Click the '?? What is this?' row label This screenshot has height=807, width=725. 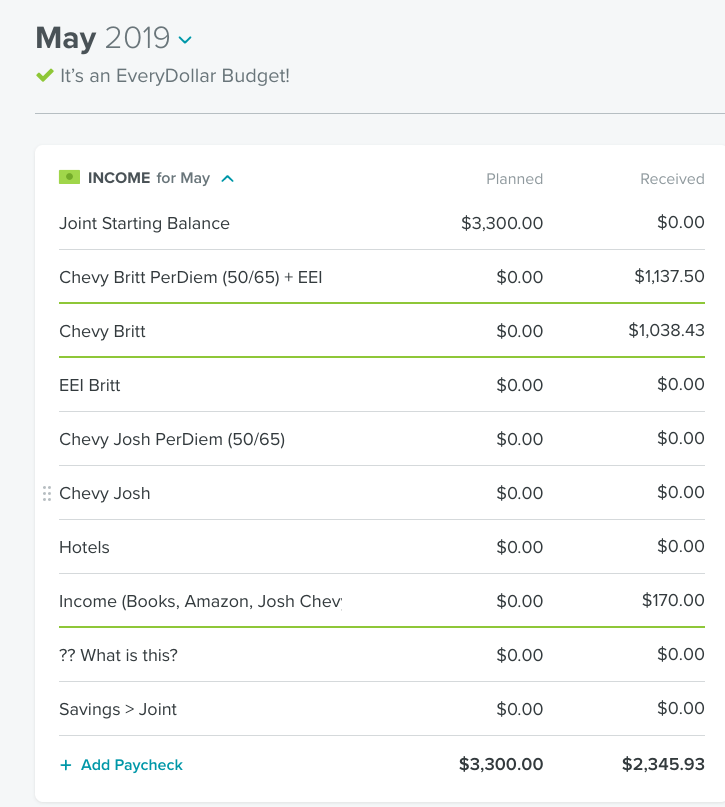[118, 655]
